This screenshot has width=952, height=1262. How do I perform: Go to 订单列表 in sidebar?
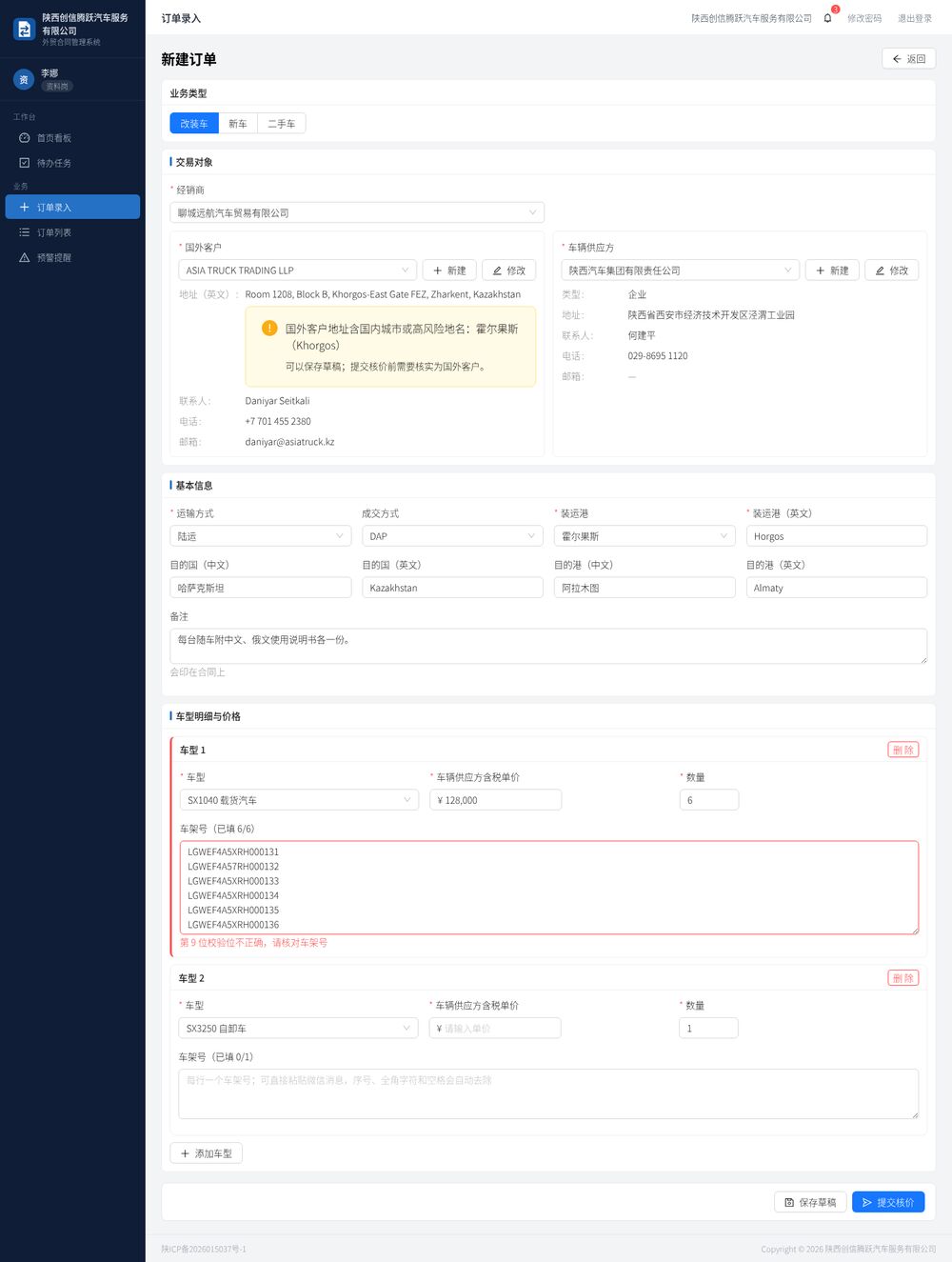point(72,232)
